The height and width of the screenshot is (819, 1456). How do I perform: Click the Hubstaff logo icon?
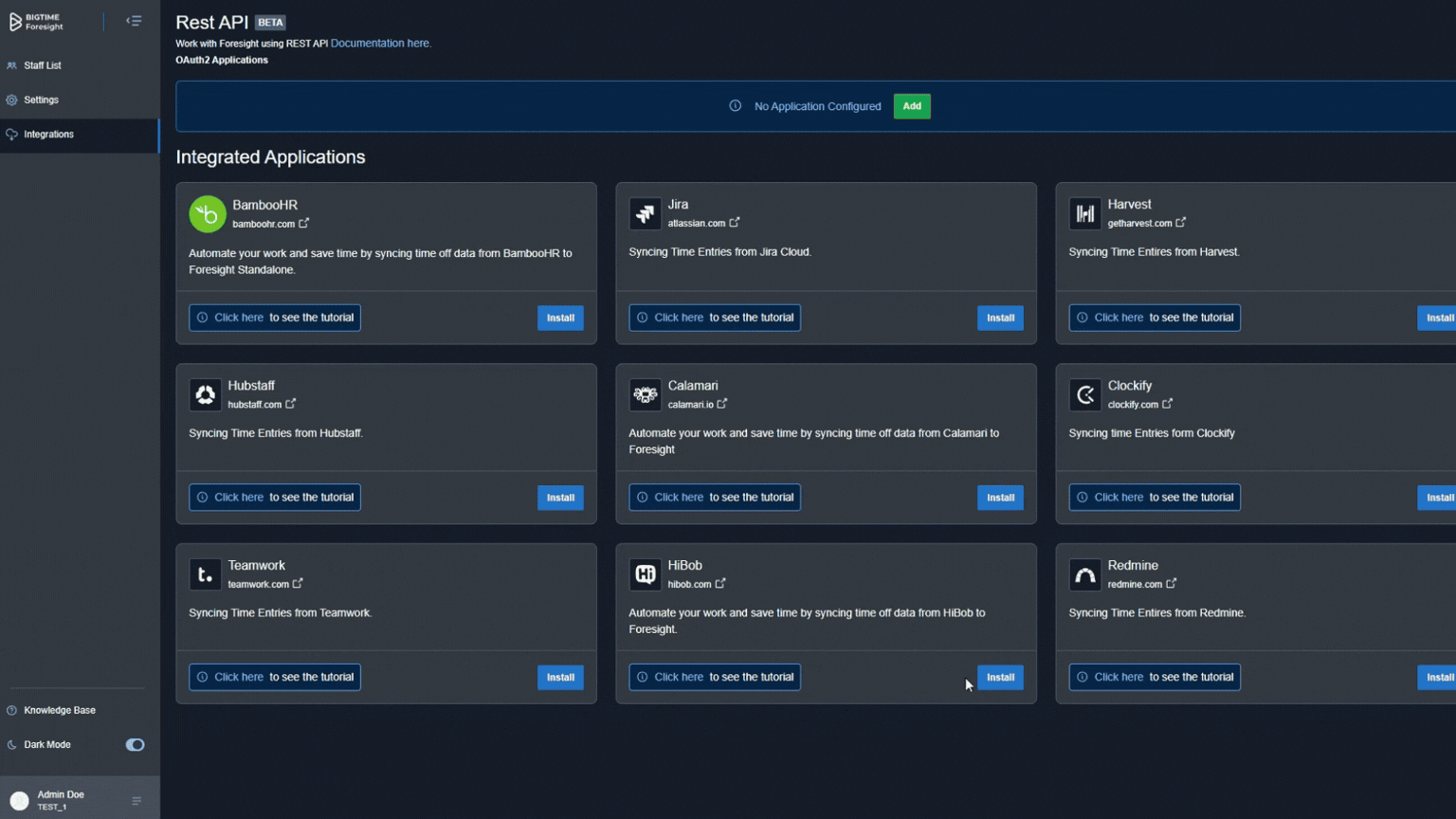point(205,395)
